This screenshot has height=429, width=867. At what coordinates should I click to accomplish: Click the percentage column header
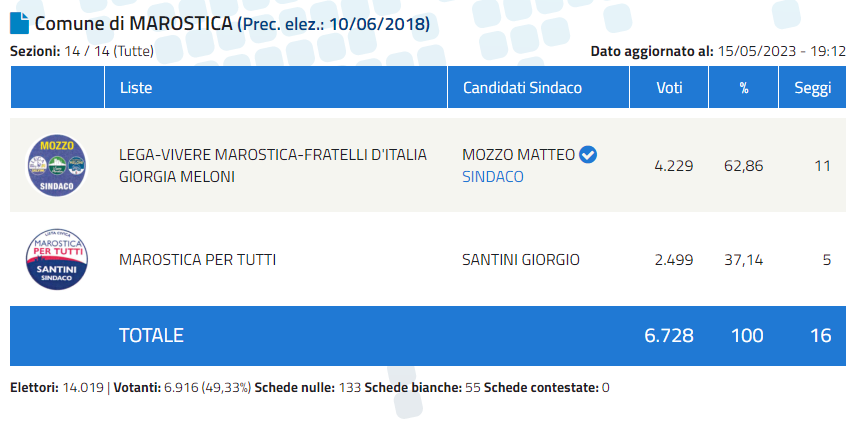click(744, 87)
